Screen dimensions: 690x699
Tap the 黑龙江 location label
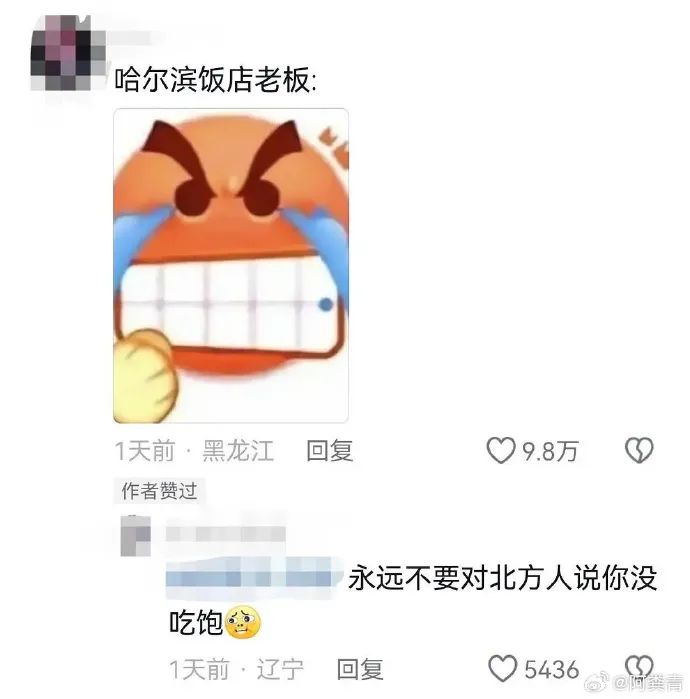[238, 450]
